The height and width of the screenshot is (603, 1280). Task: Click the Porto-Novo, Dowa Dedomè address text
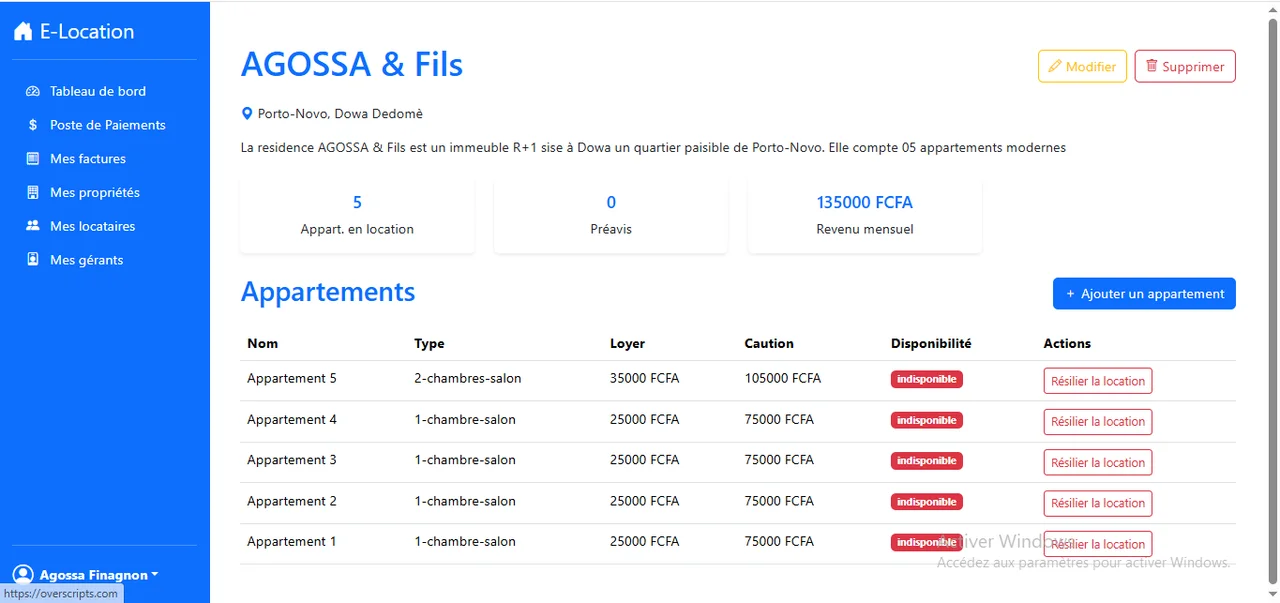click(340, 114)
